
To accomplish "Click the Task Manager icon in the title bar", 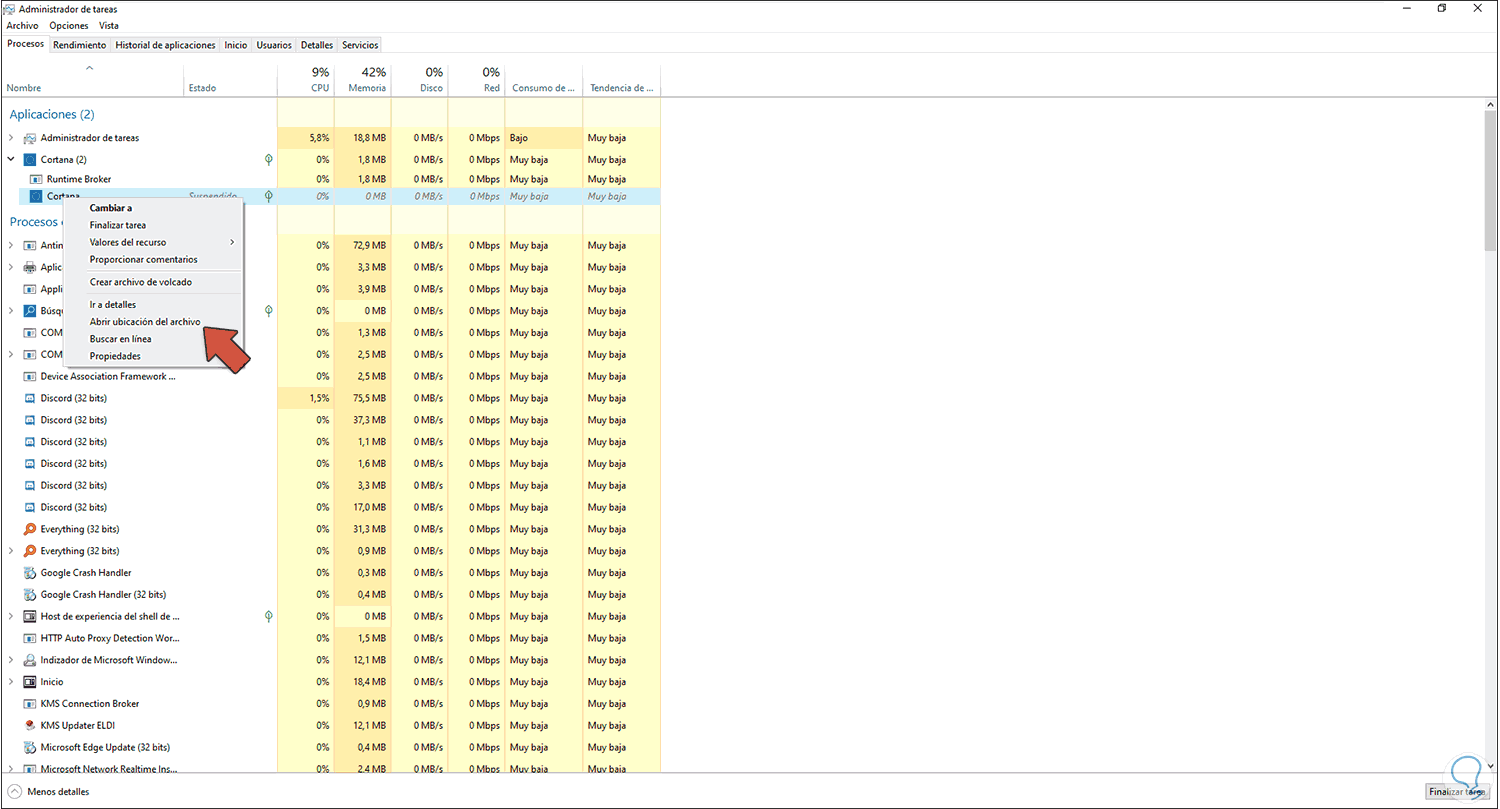I will click(x=10, y=8).
